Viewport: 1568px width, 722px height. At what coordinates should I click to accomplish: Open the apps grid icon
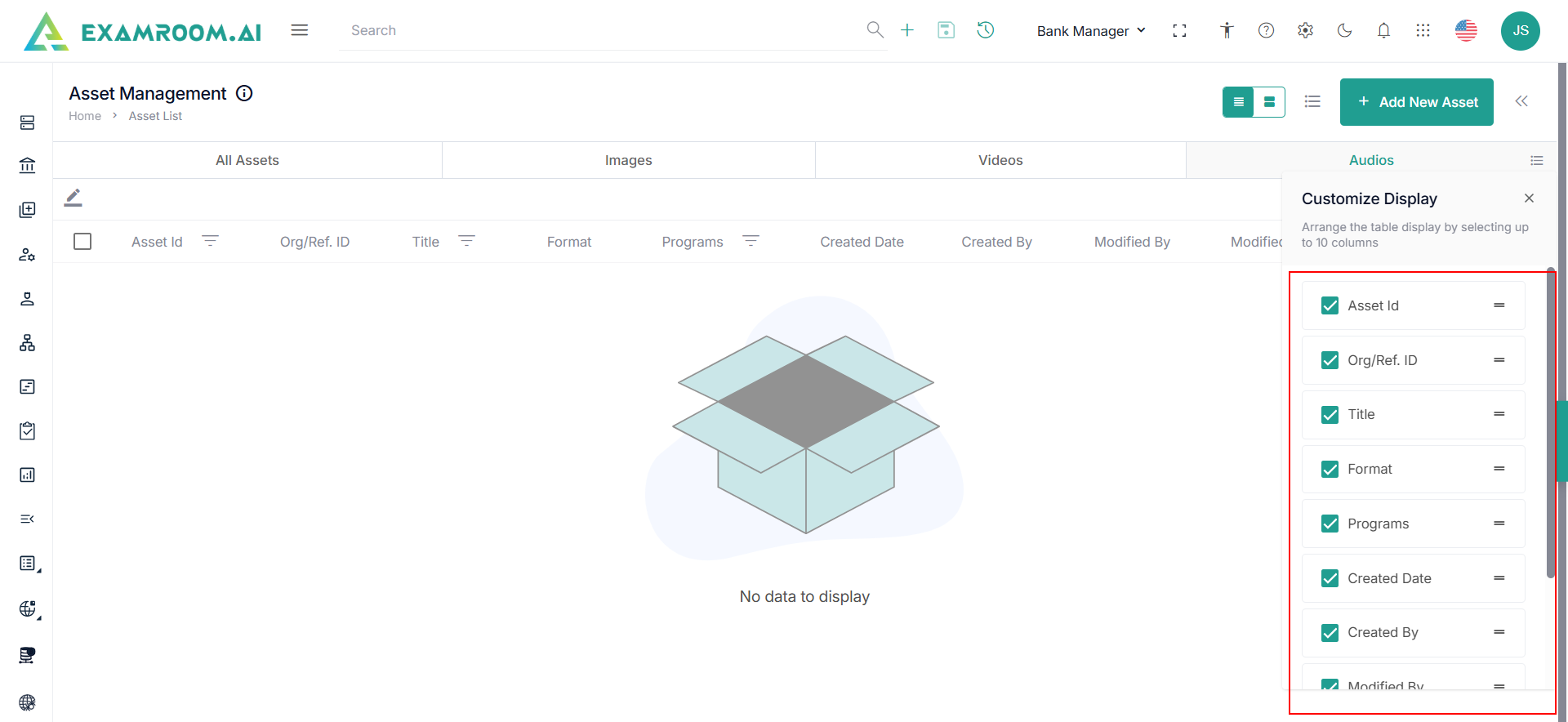click(1423, 30)
